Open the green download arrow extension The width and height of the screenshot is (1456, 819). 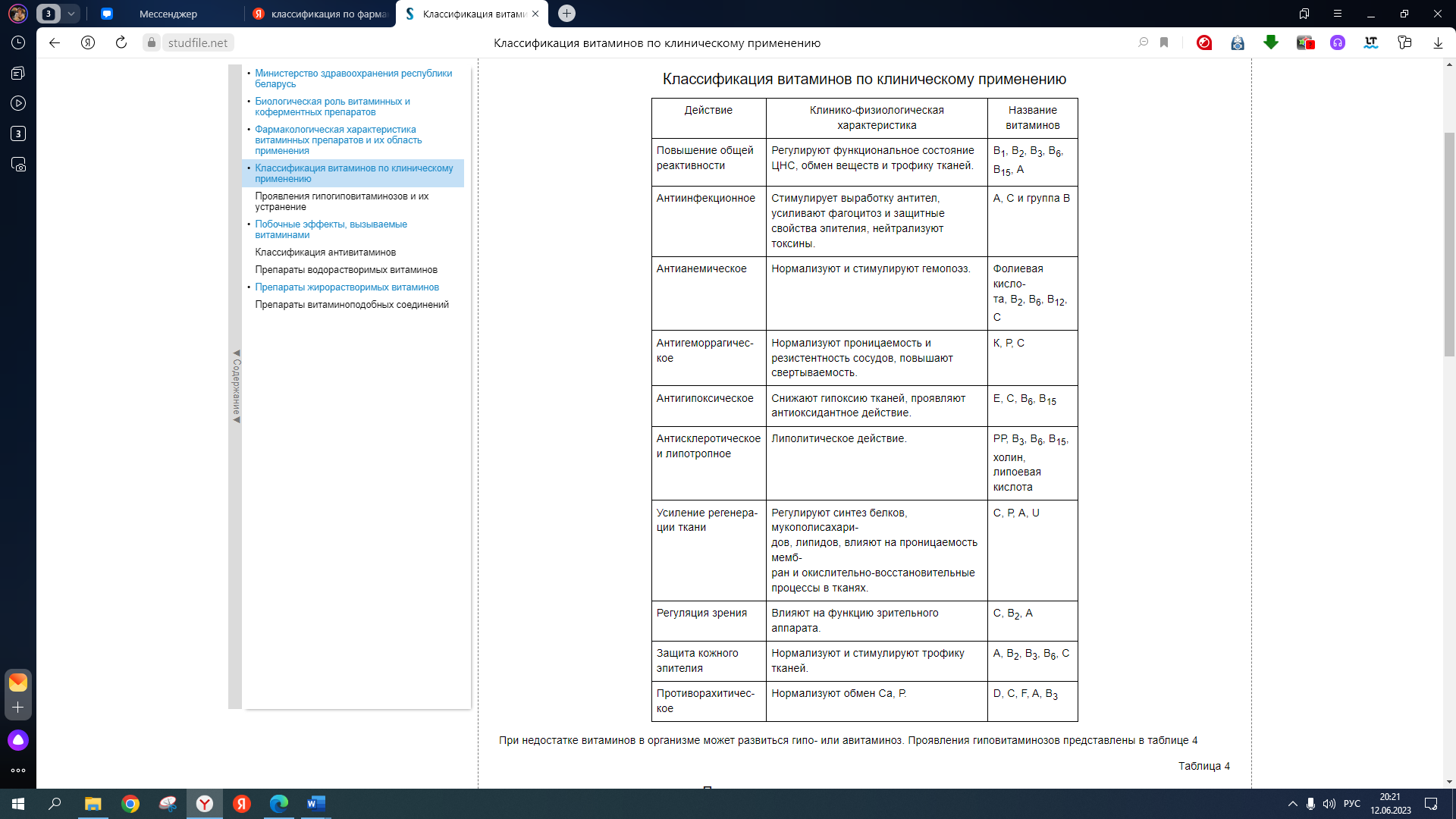1271,43
